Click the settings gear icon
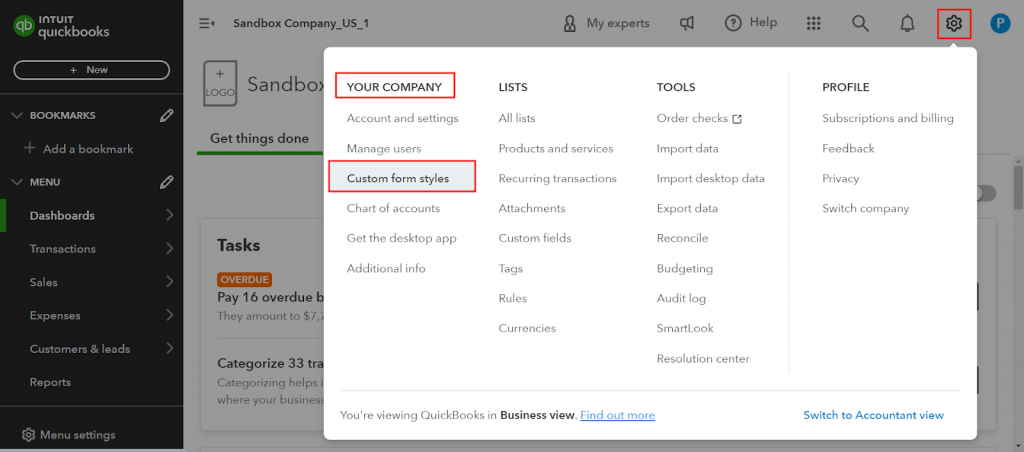This screenshot has height=452, width=1024. coord(954,24)
